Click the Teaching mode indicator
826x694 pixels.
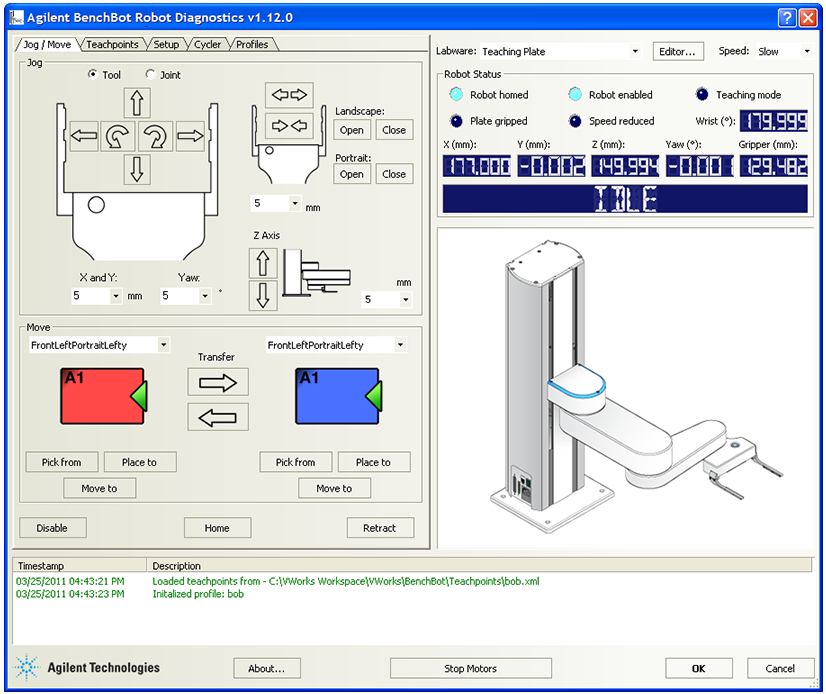(x=703, y=95)
